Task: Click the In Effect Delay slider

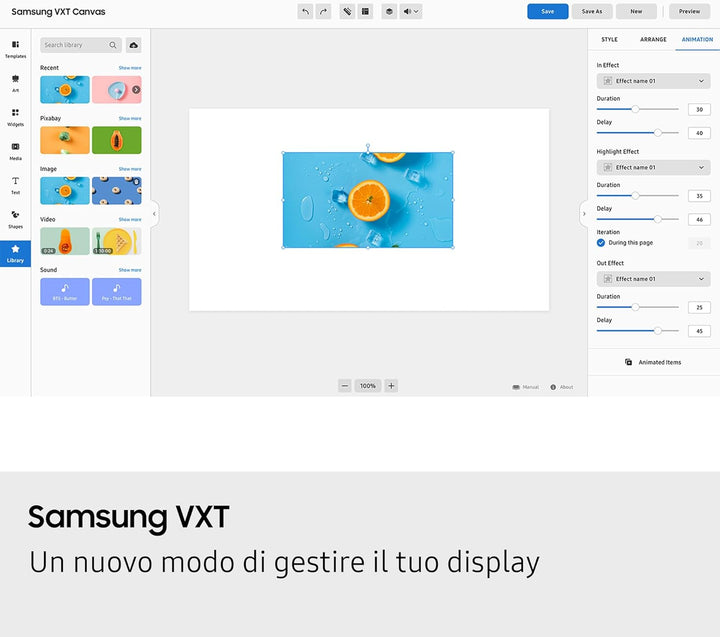Action: click(637, 133)
